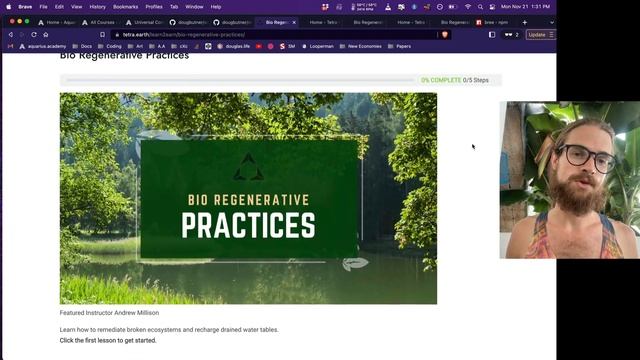Viewport: 640px width, 360px height.
Task: Click the webcam video overlay
Action: 569,180
